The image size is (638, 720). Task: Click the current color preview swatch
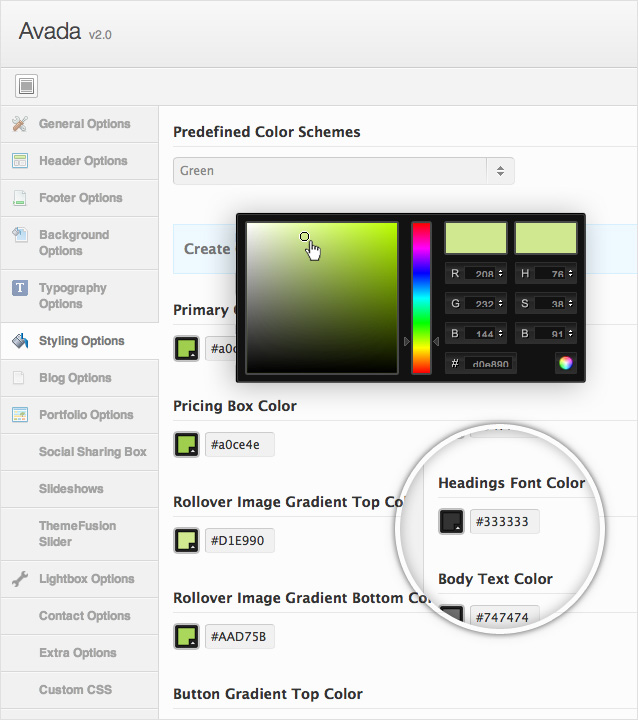pyautogui.click(x=546, y=238)
